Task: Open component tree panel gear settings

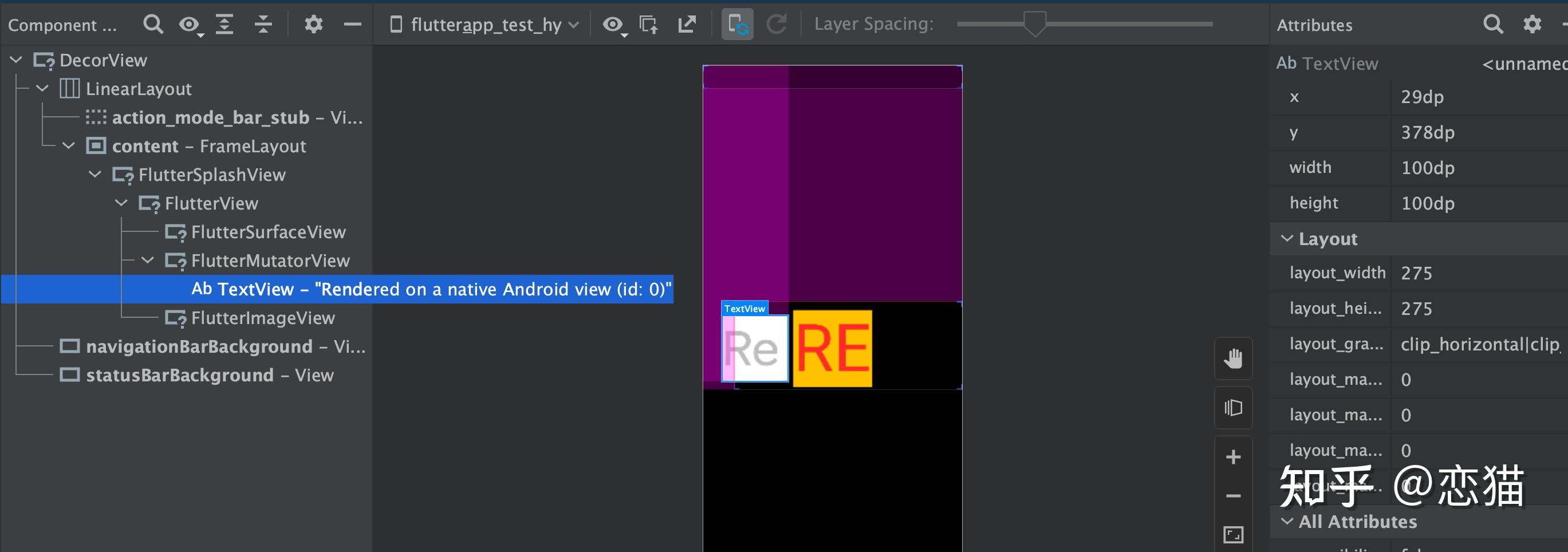Action: [313, 25]
